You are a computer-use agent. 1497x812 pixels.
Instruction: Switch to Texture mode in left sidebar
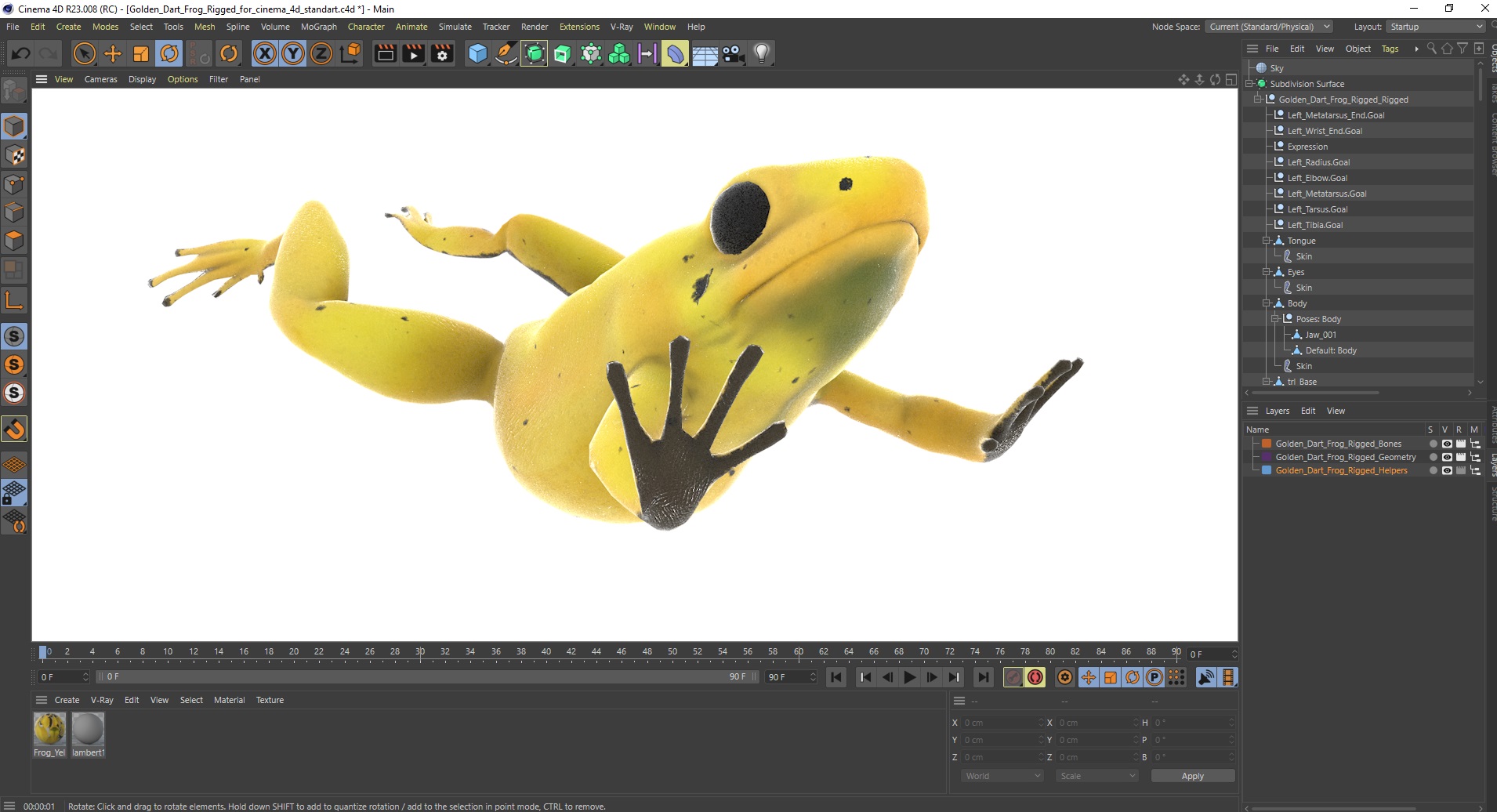(14, 155)
